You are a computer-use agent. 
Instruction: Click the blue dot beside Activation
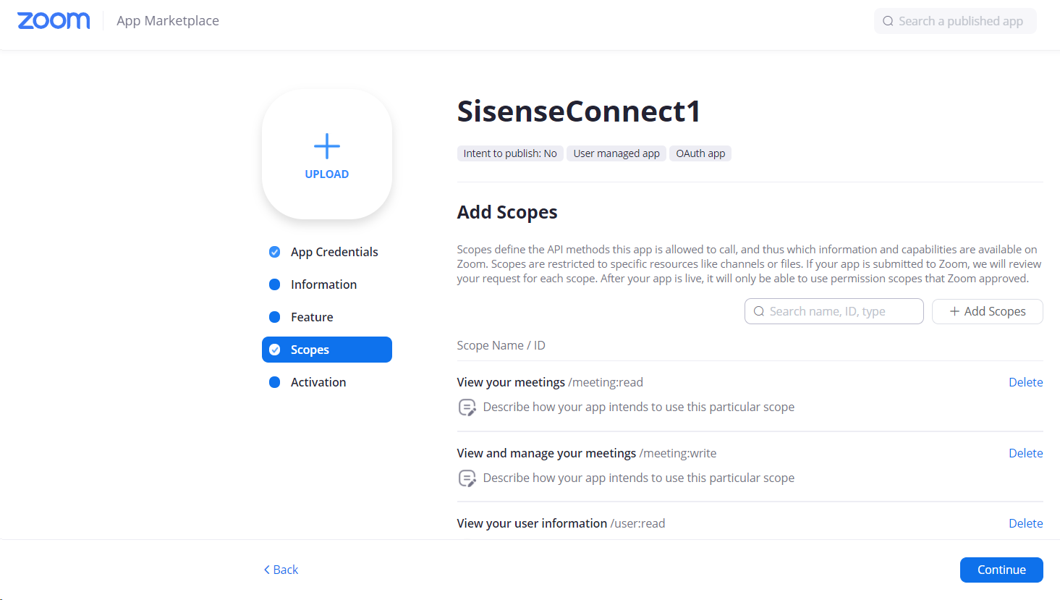click(x=274, y=382)
